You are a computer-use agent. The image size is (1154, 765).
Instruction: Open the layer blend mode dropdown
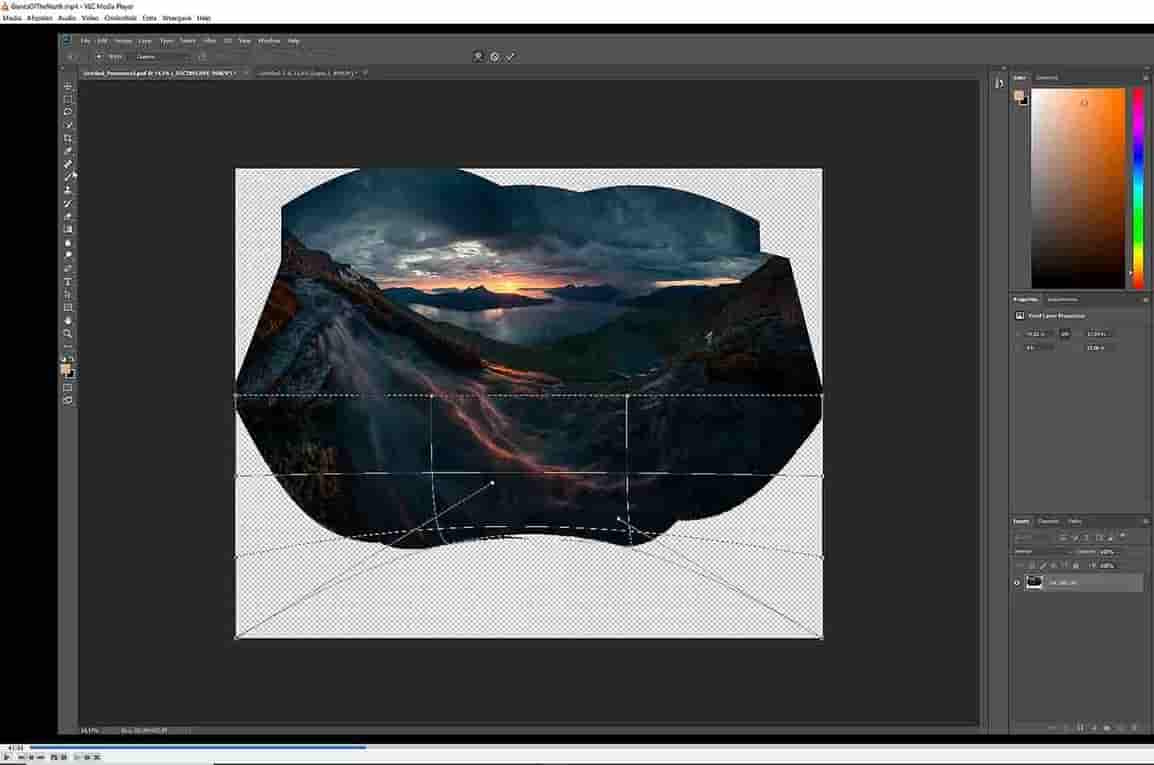(1040, 552)
